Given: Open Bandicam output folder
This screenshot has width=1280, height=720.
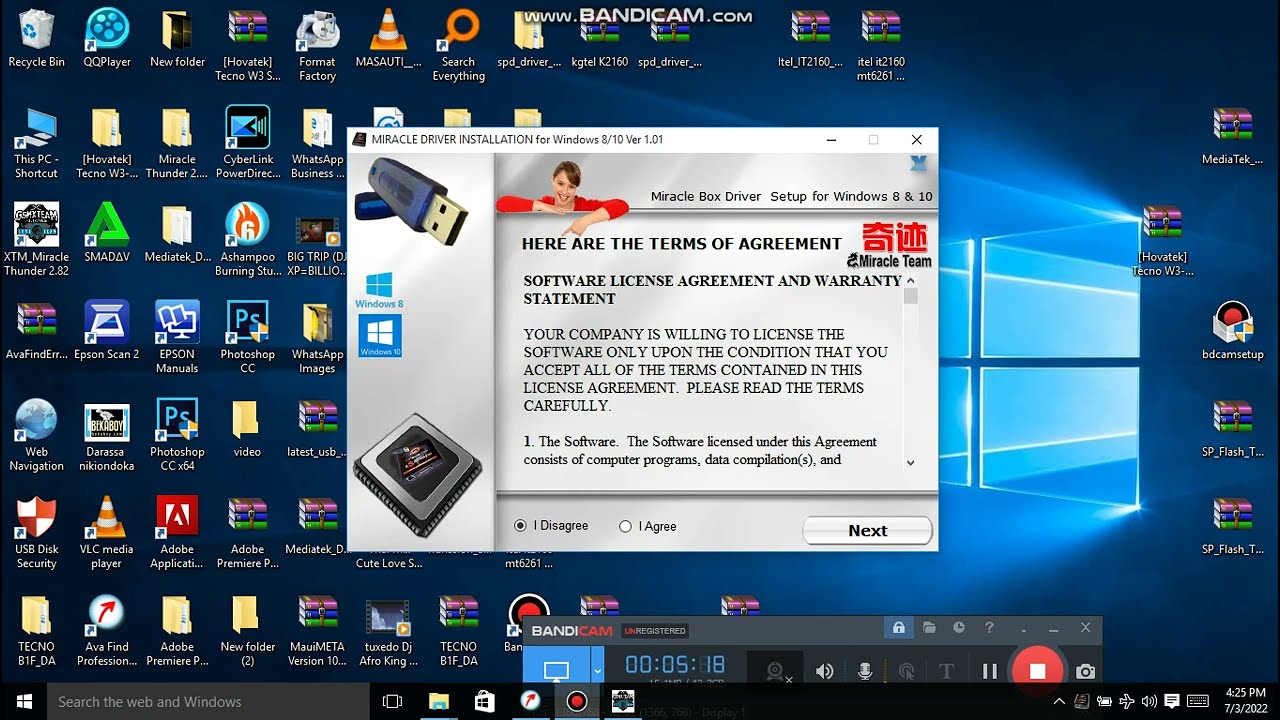Looking at the screenshot, I should pos(929,628).
